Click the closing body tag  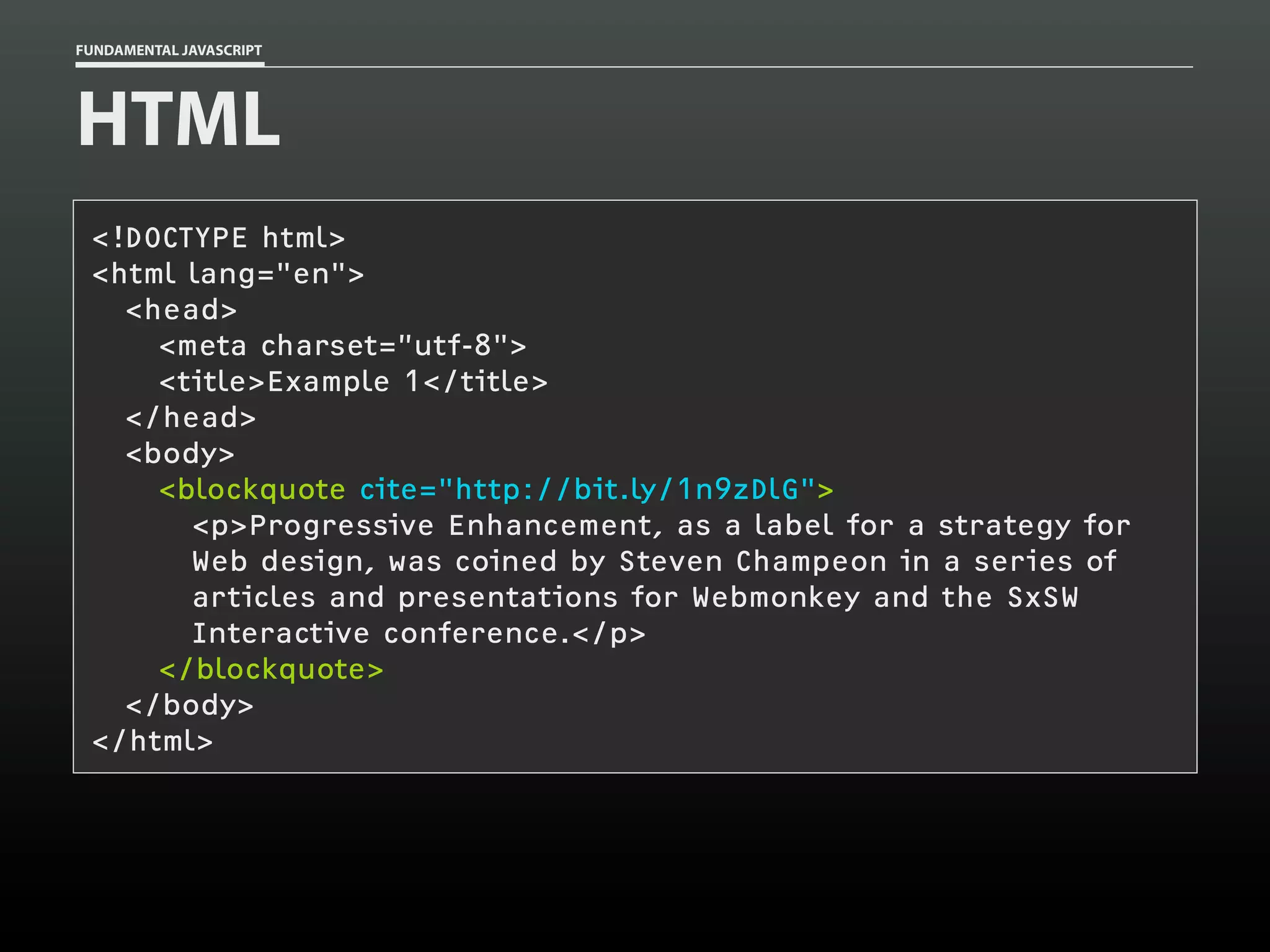[190, 706]
